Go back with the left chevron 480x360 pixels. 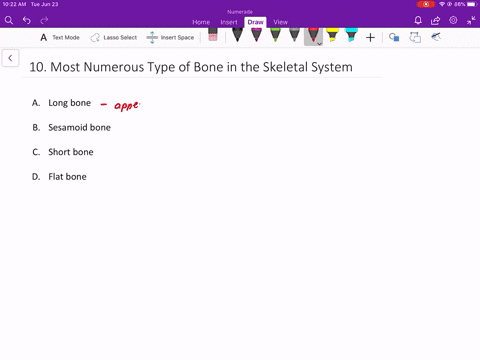10,58
